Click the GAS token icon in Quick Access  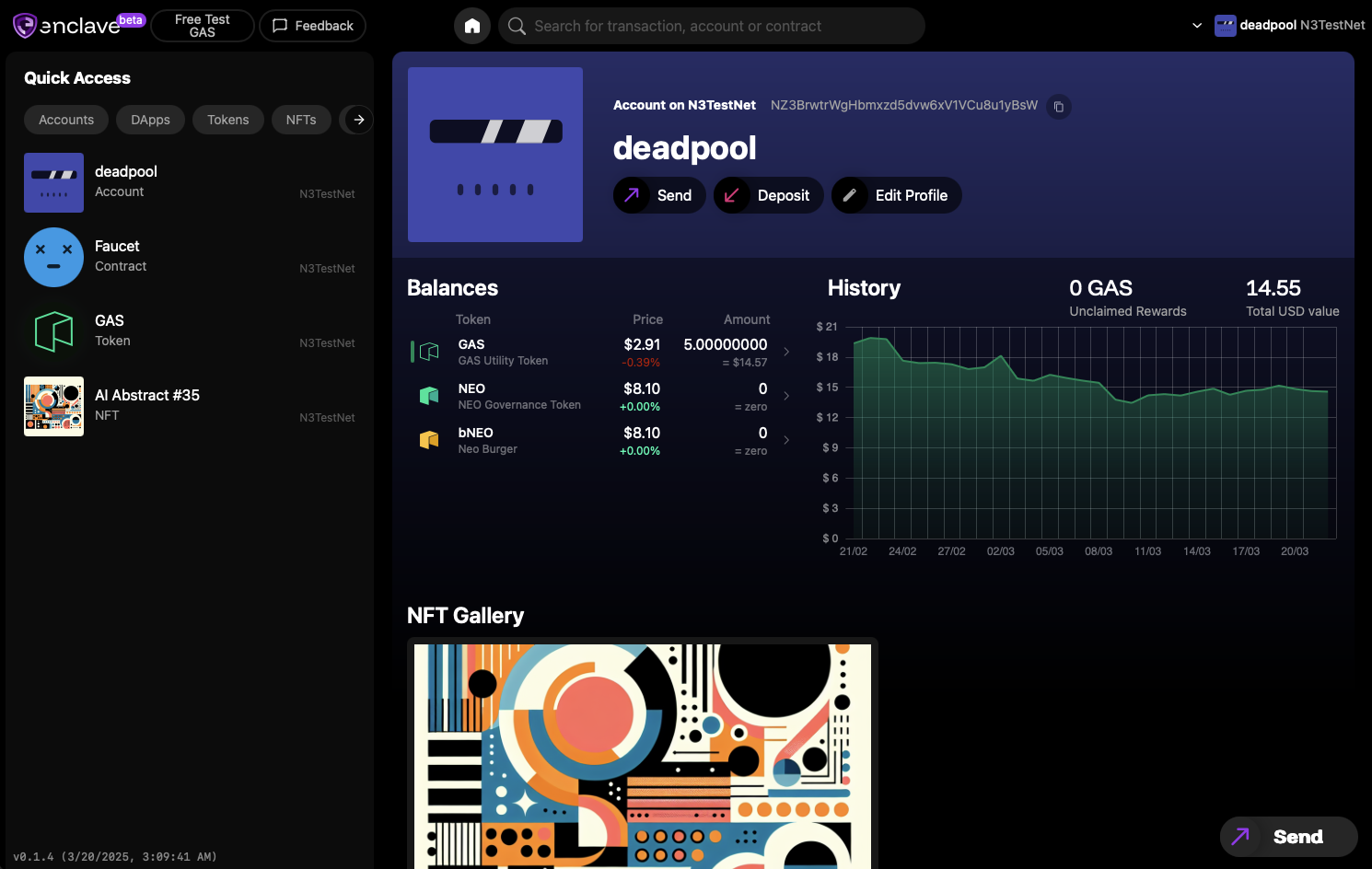point(53,332)
